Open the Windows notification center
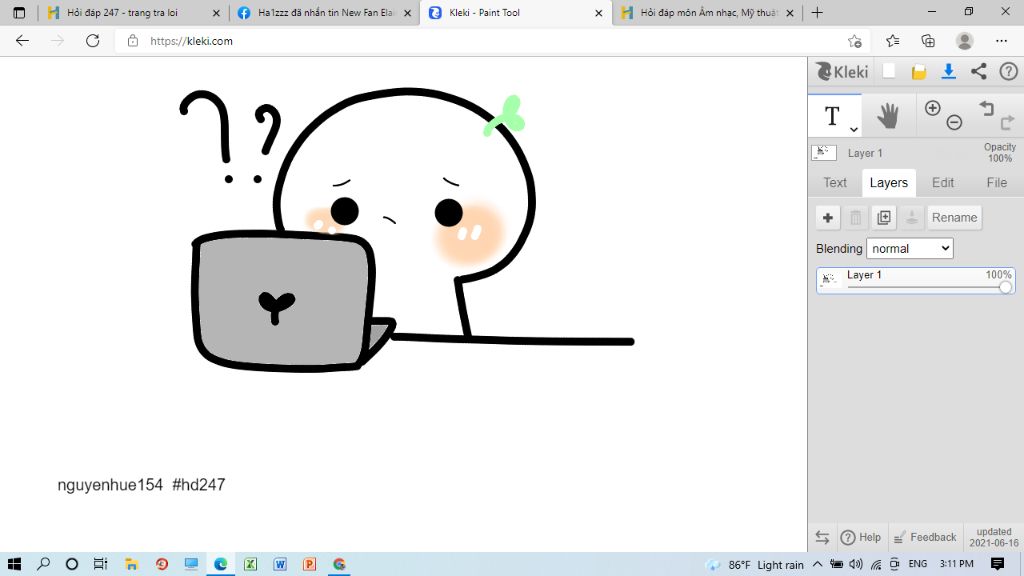 click(x=997, y=564)
